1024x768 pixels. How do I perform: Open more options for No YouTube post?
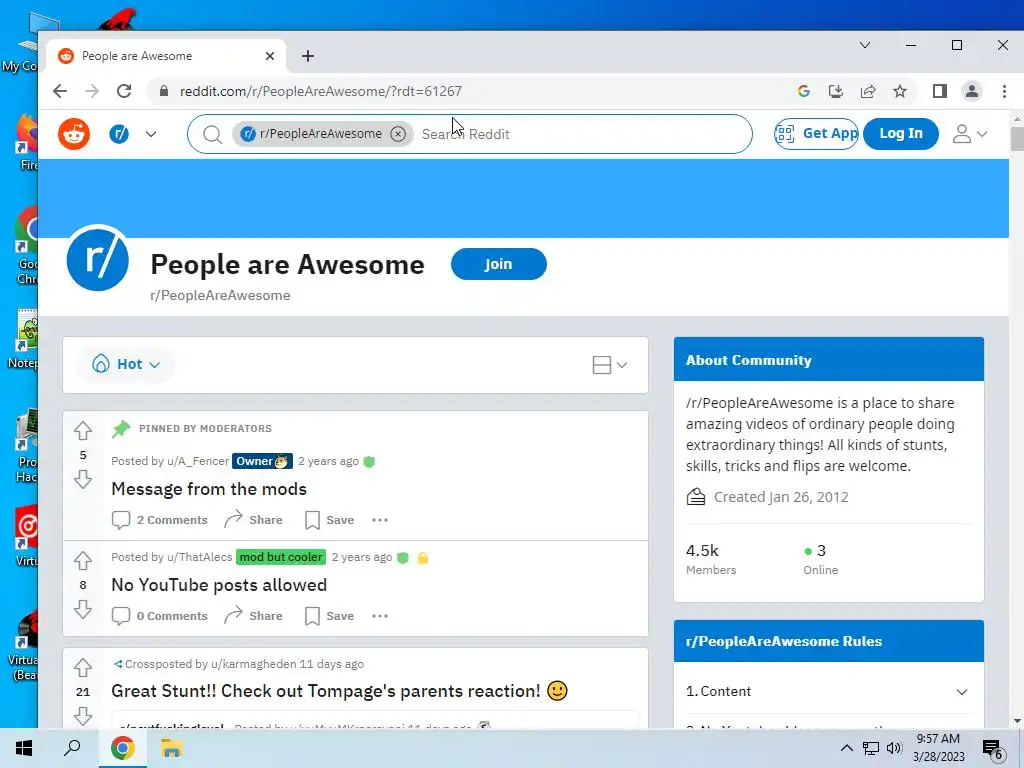point(380,616)
